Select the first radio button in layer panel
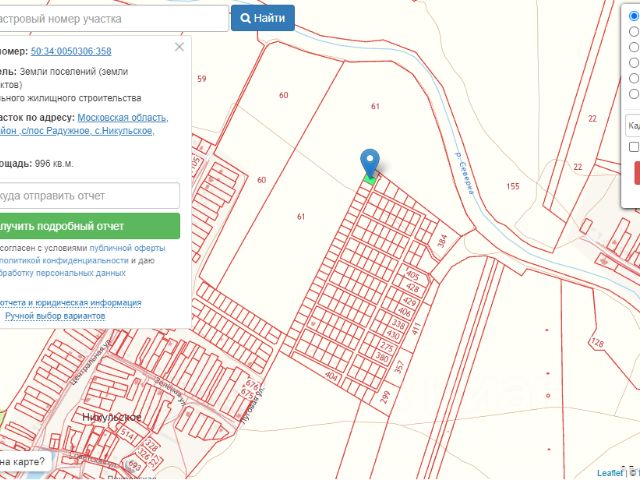The image size is (640, 480). point(634,16)
